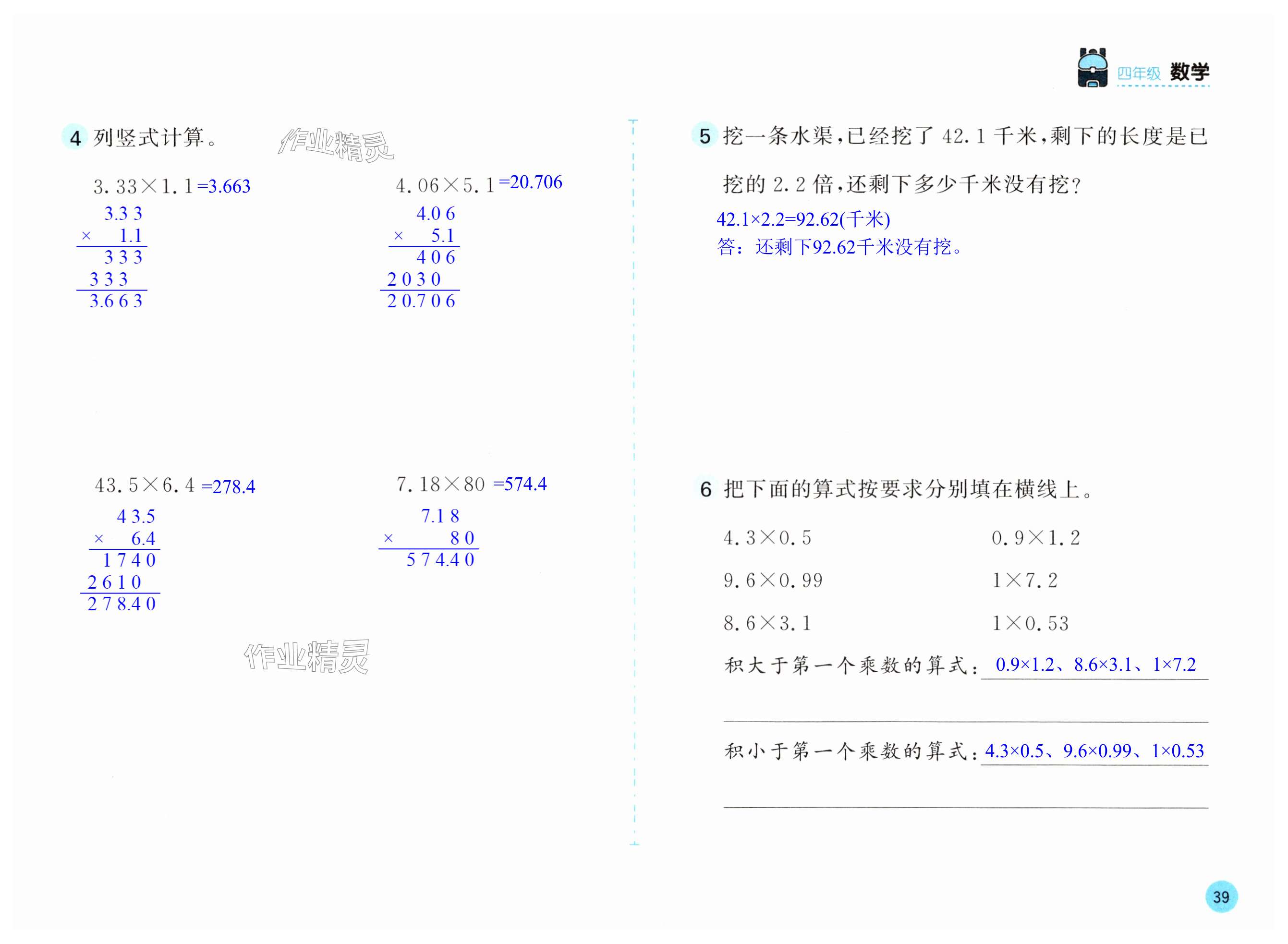Click the equation 42.1×2.2=92.62(千米)
This screenshot has width=1288, height=944.
point(803,219)
